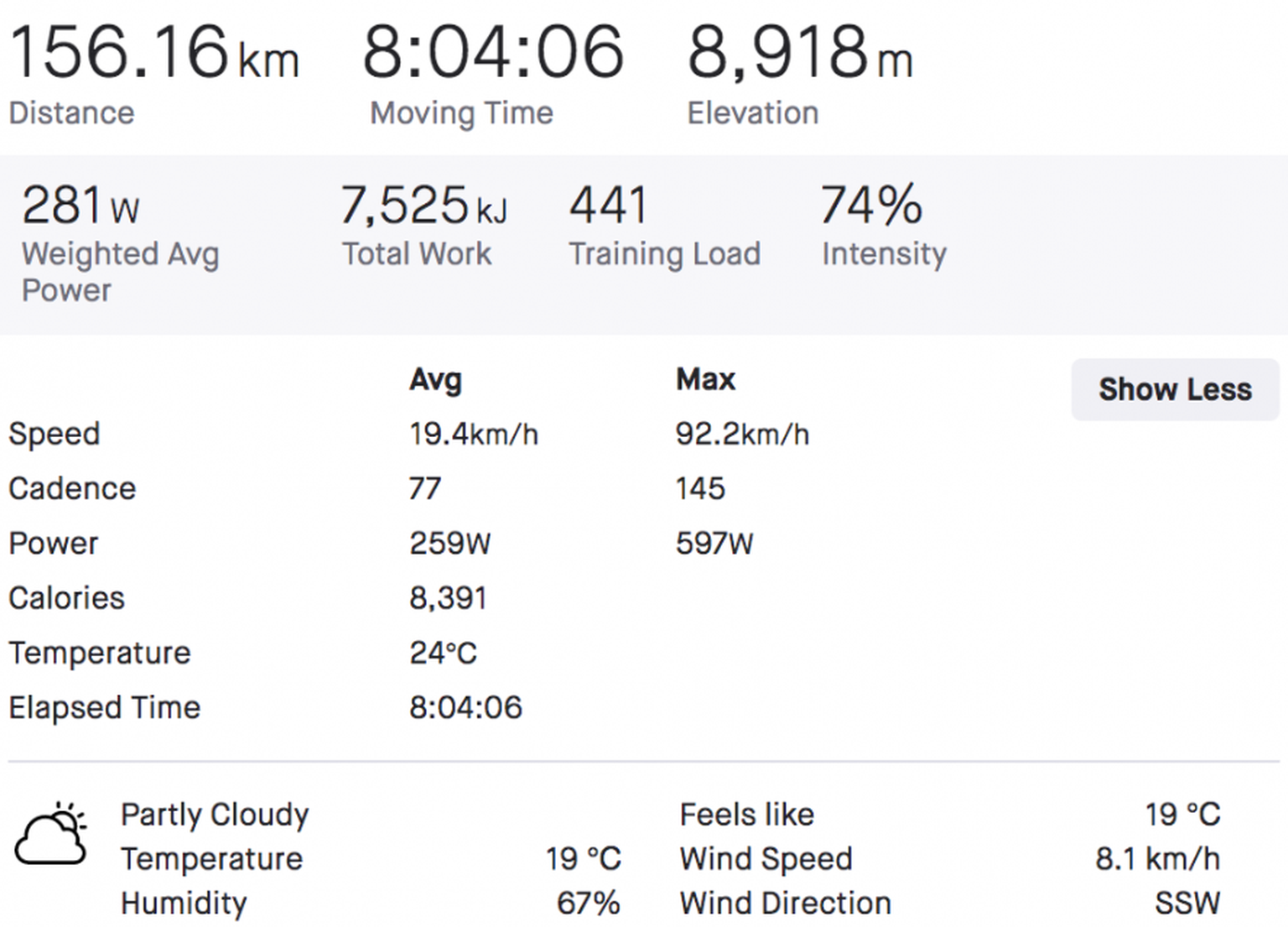Click the 24°C average temperature value
The height and width of the screenshot is (927, 1288).
pyautogui.click(x=443, y=653)
